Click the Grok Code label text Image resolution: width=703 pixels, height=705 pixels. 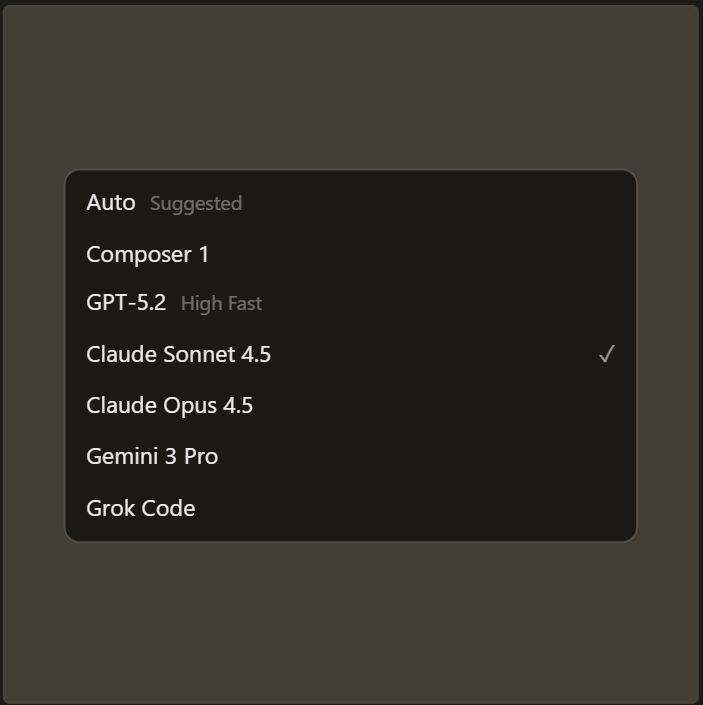[140, 508]
